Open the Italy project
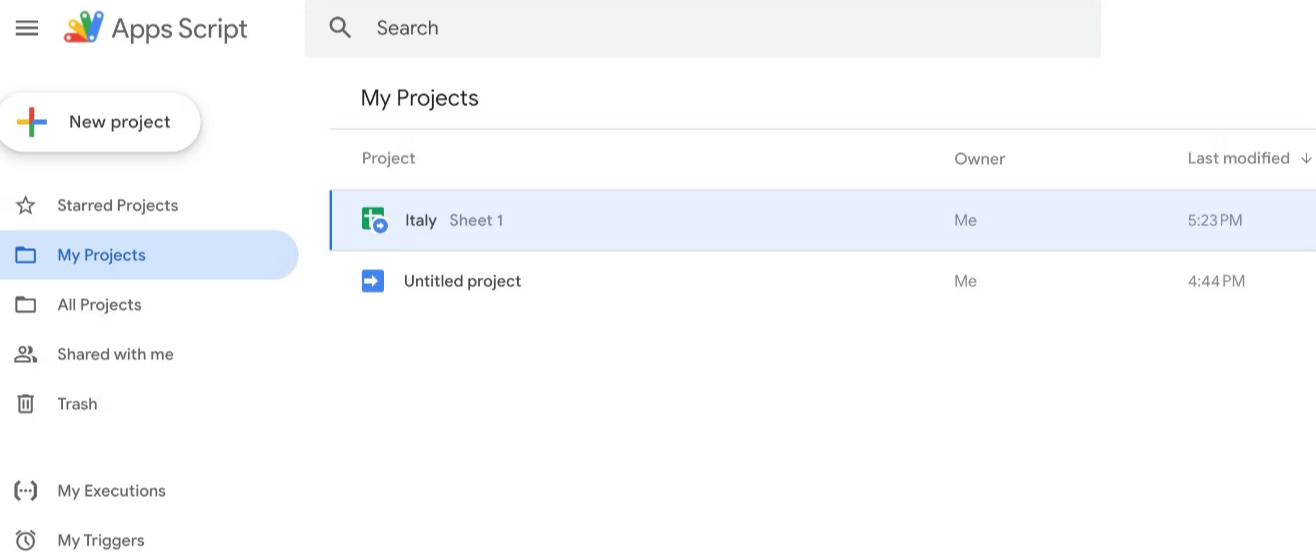Screen dimensions: 1316x559 [421, 220]
